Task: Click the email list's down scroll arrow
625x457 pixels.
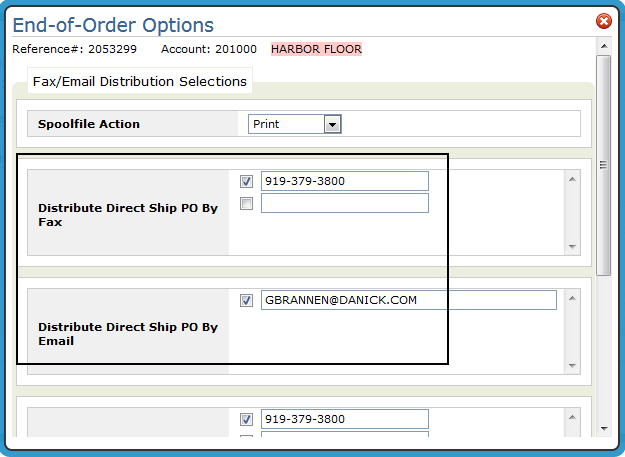Action: coord(572,366)
